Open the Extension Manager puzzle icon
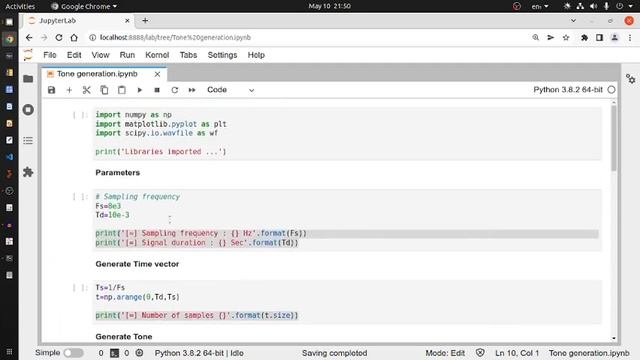This screenshot has width=640, height=360. [28, 172]
